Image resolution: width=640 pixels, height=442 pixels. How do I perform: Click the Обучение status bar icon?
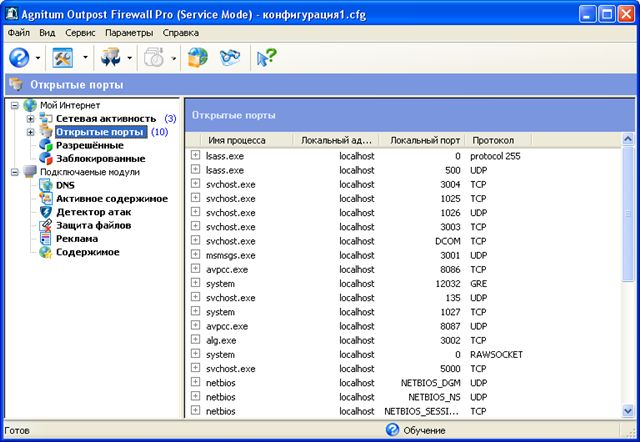[392, 430]
